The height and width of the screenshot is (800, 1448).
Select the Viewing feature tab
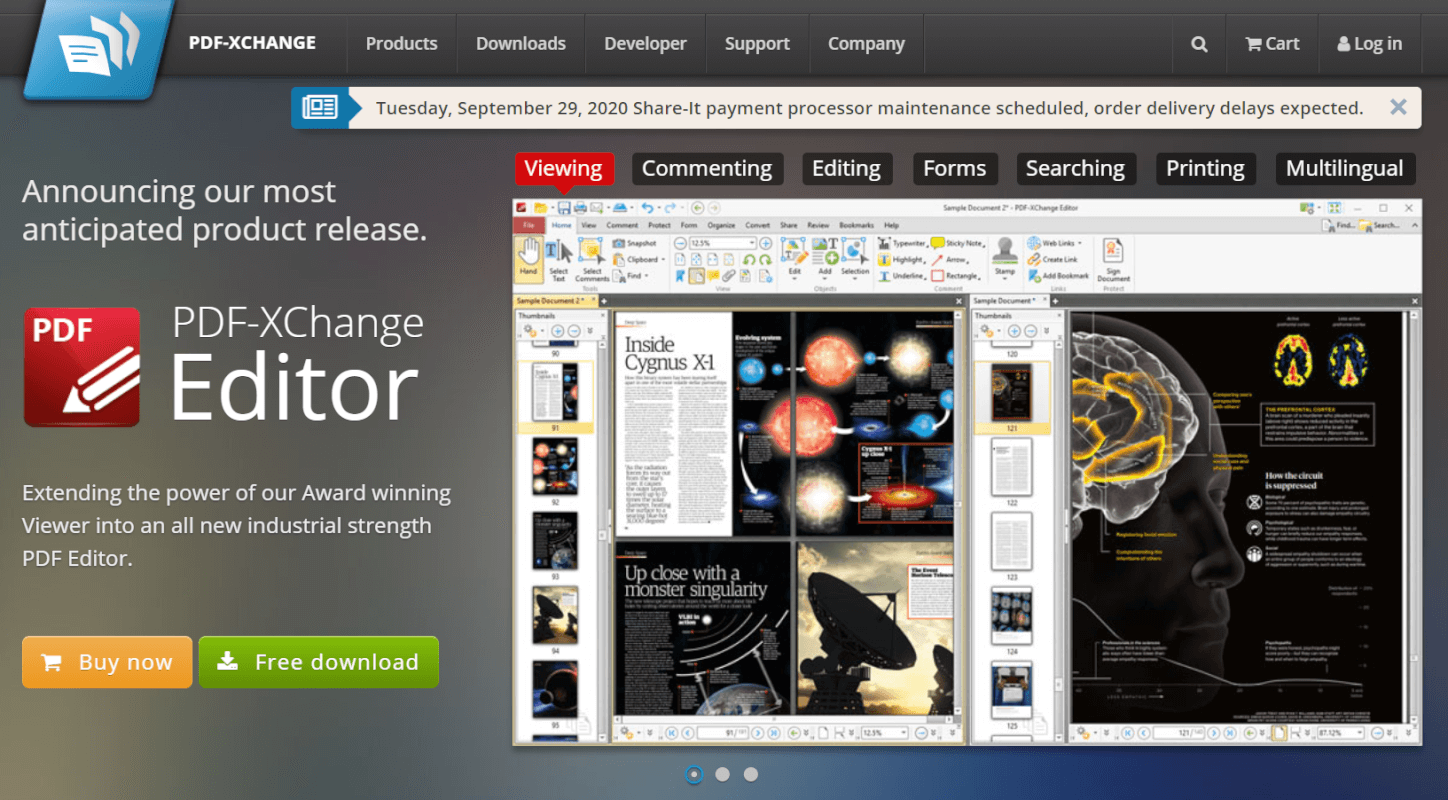click(563, 168)
